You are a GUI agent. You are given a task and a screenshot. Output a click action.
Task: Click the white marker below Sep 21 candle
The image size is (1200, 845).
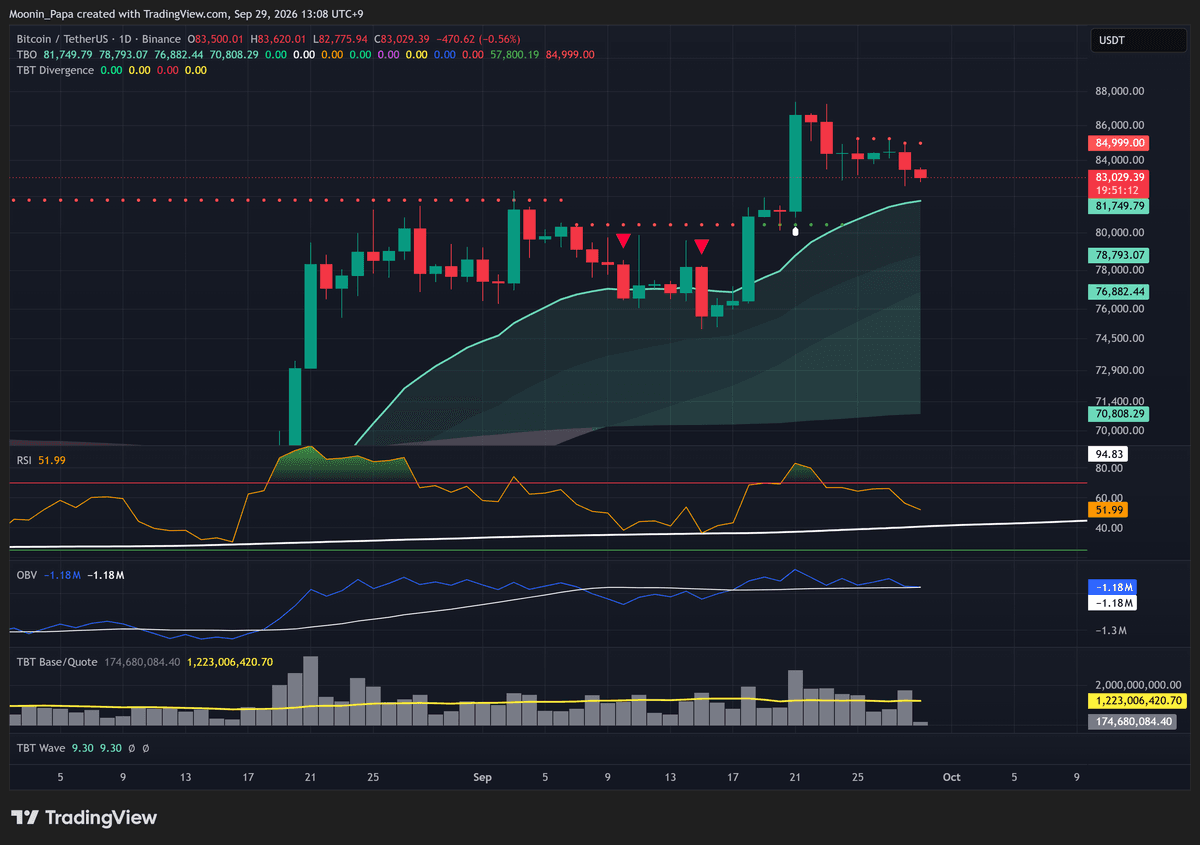click(795, 231)
